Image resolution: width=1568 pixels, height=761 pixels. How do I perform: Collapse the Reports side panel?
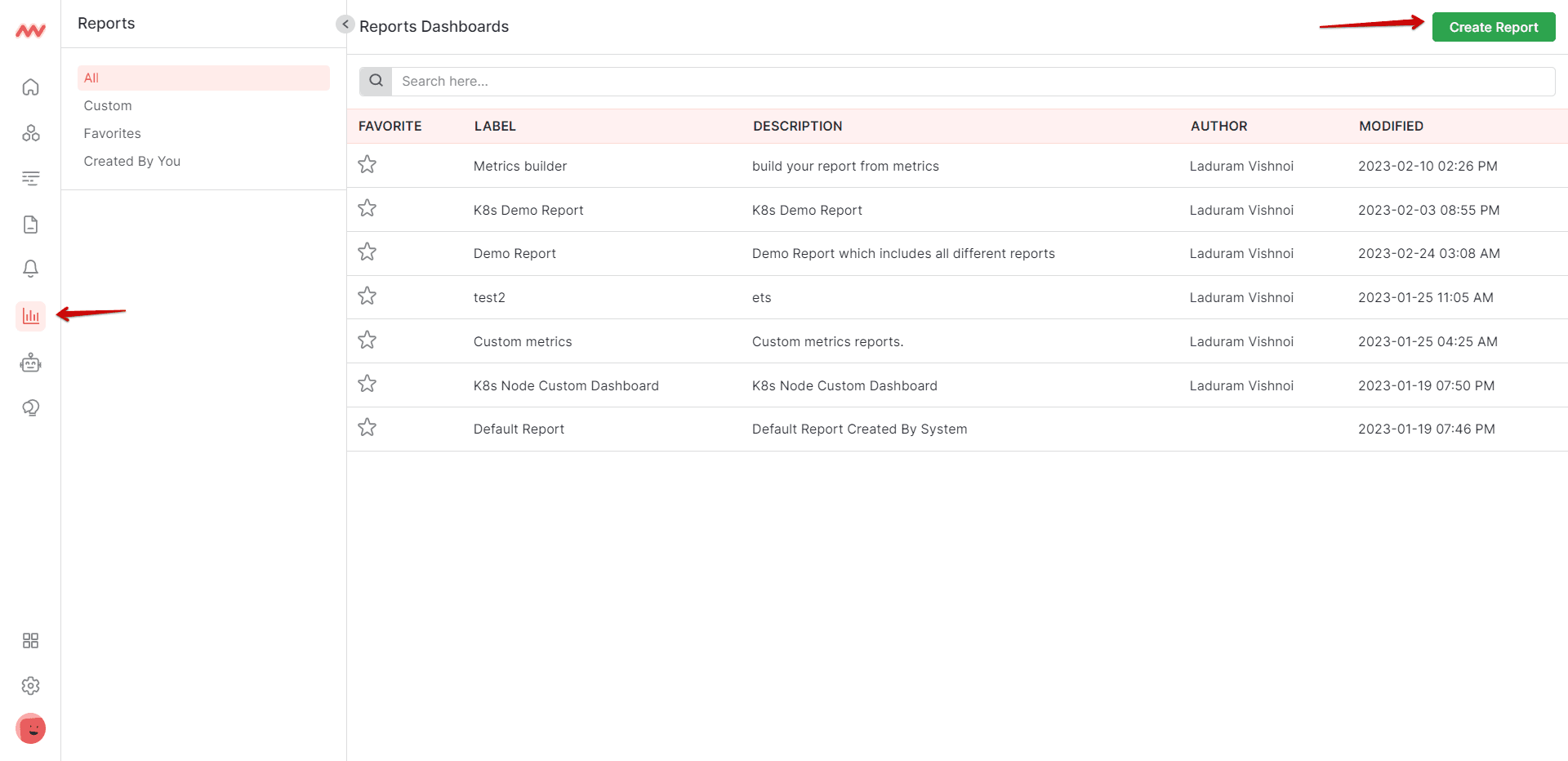point(345,24)
